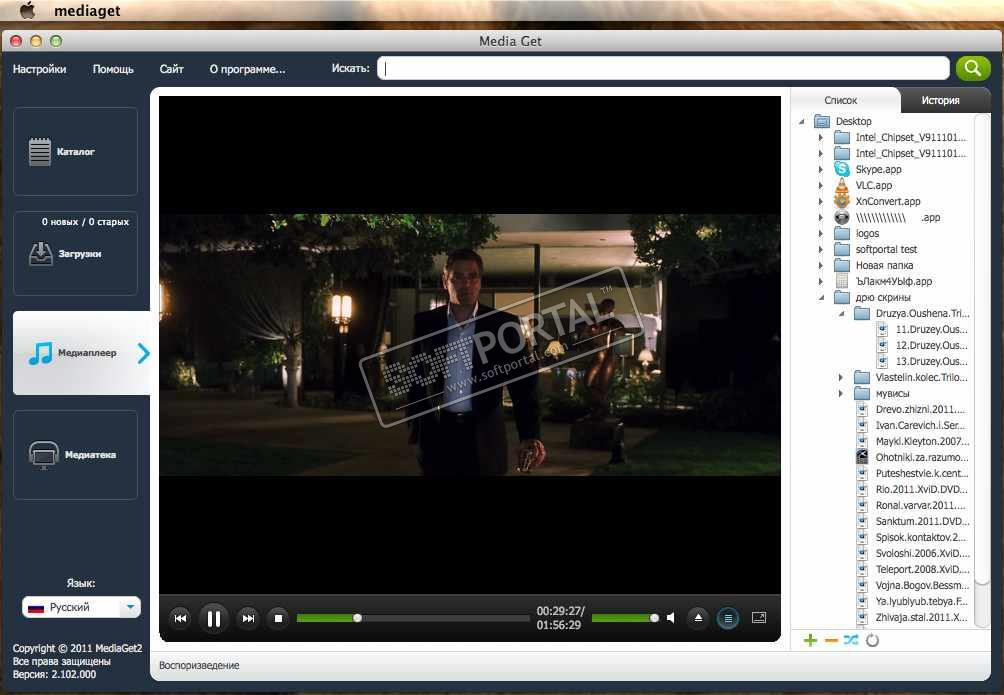Select file Puteshestvie.k.cent...
Image resolution: width=1004 pixels, height=695 pixels.
[922, 473]
